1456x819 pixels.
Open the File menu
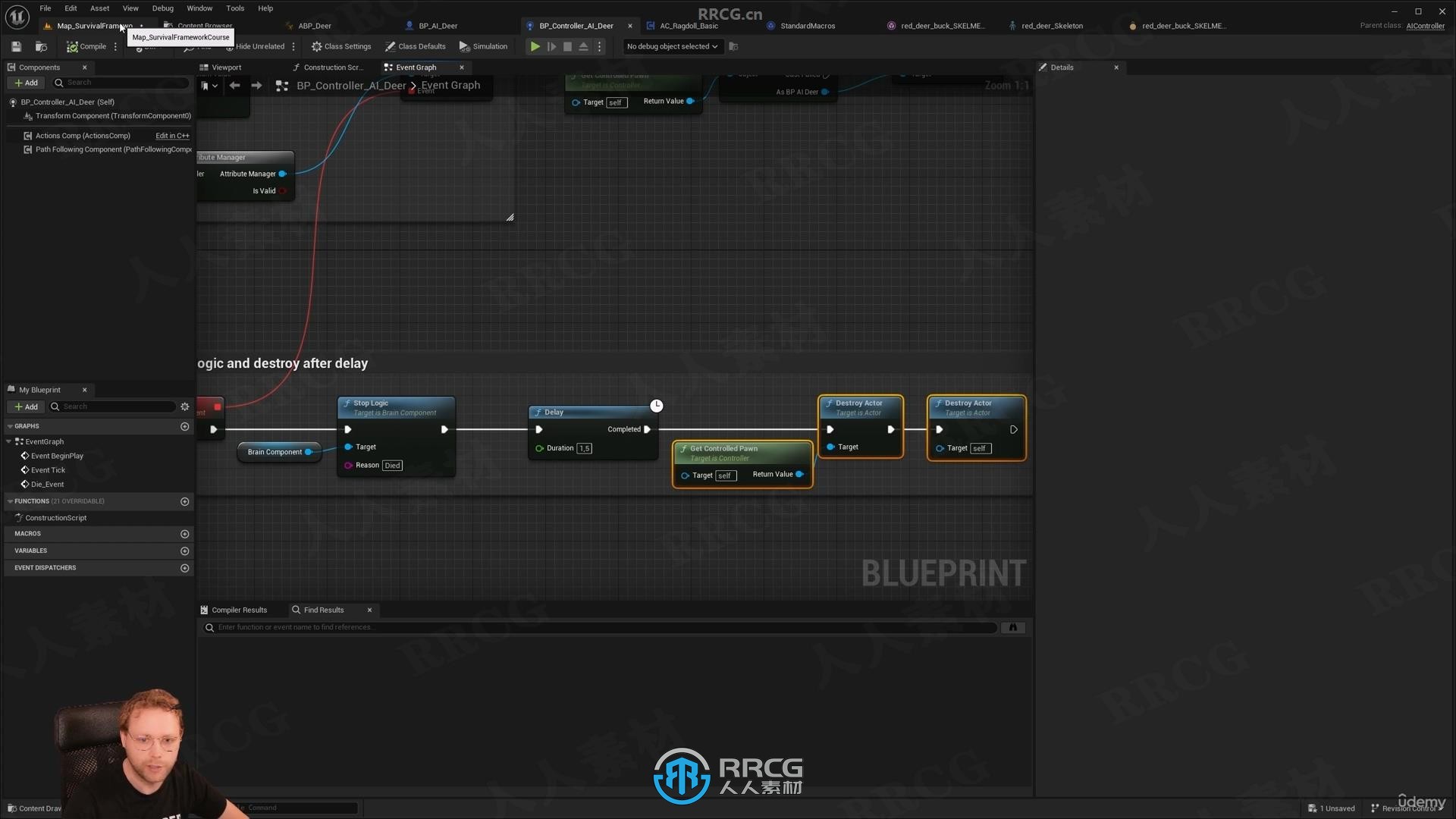(45, 8)
